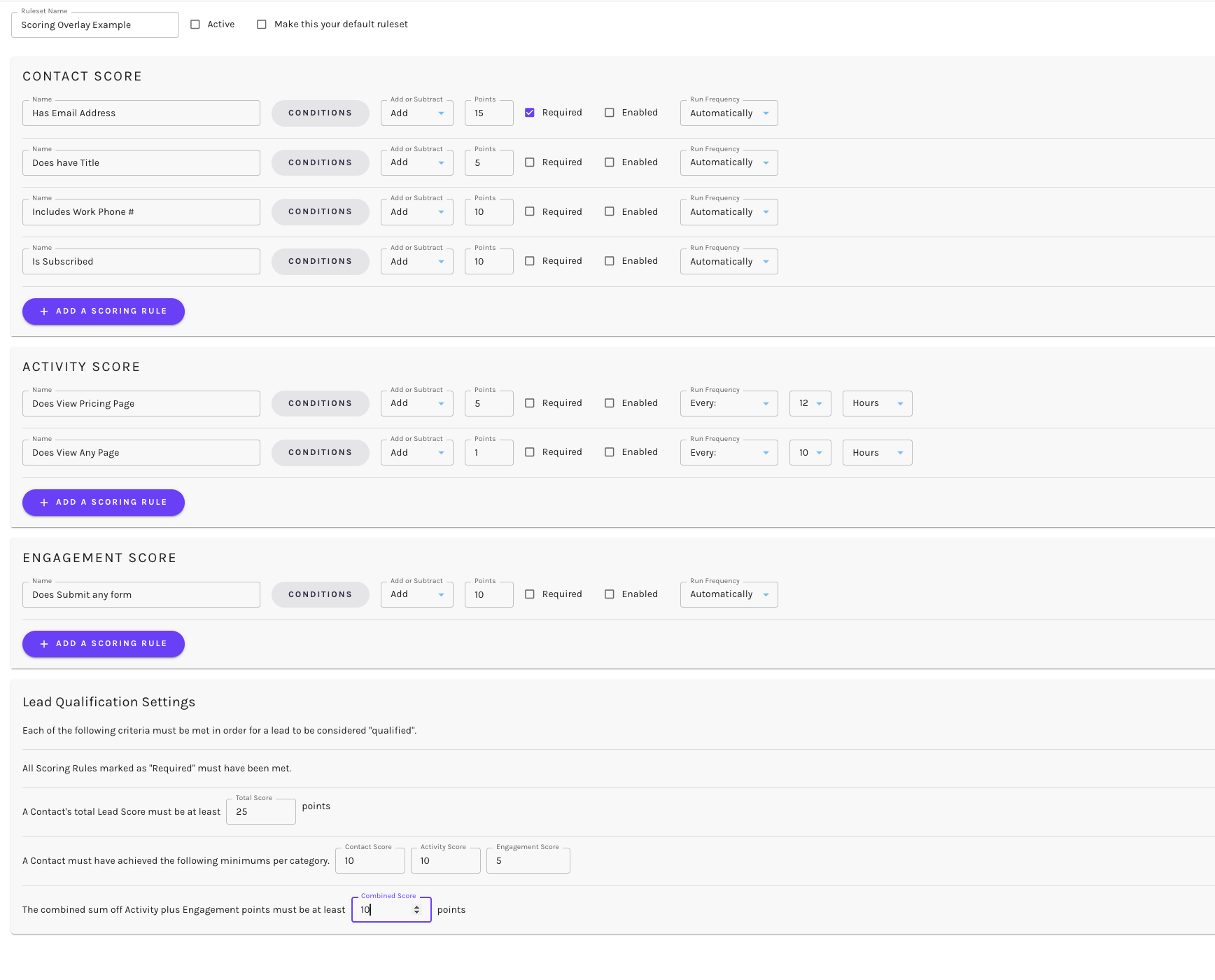
Task: Uncheck Required for Has Email Address rule
Action: pyautogui.click(x=530, y=112)
